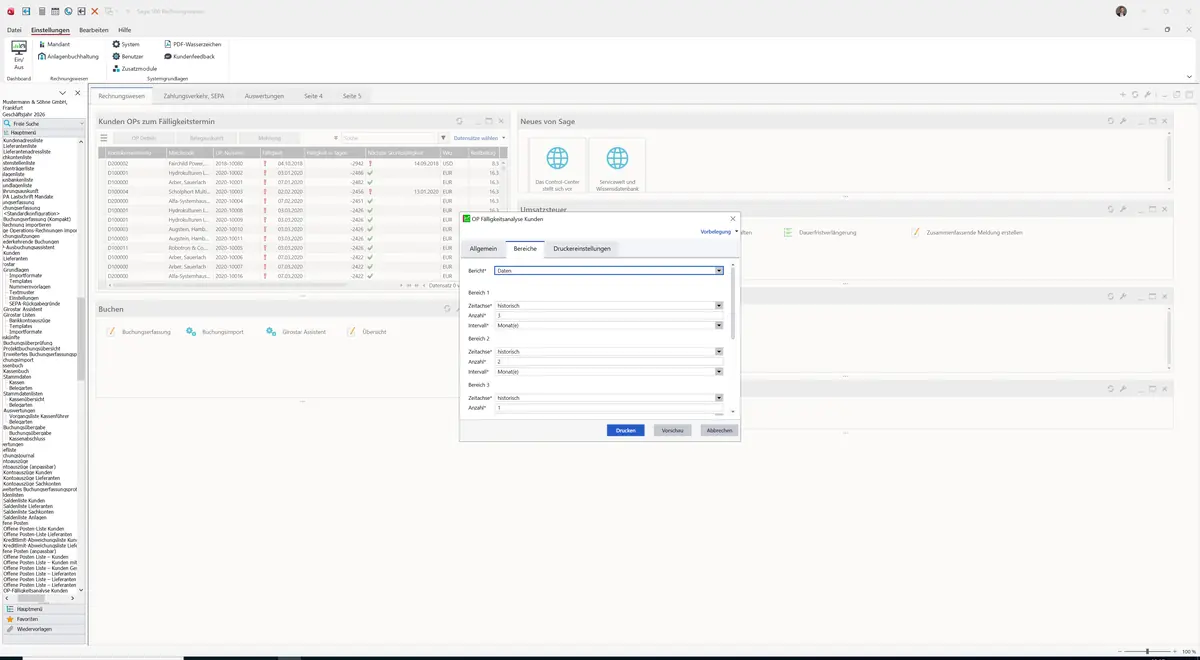The width and height of the screenshot is (1200, 660).
Task: Click the user profile avatar at top right
Action: pos(1121,11)
